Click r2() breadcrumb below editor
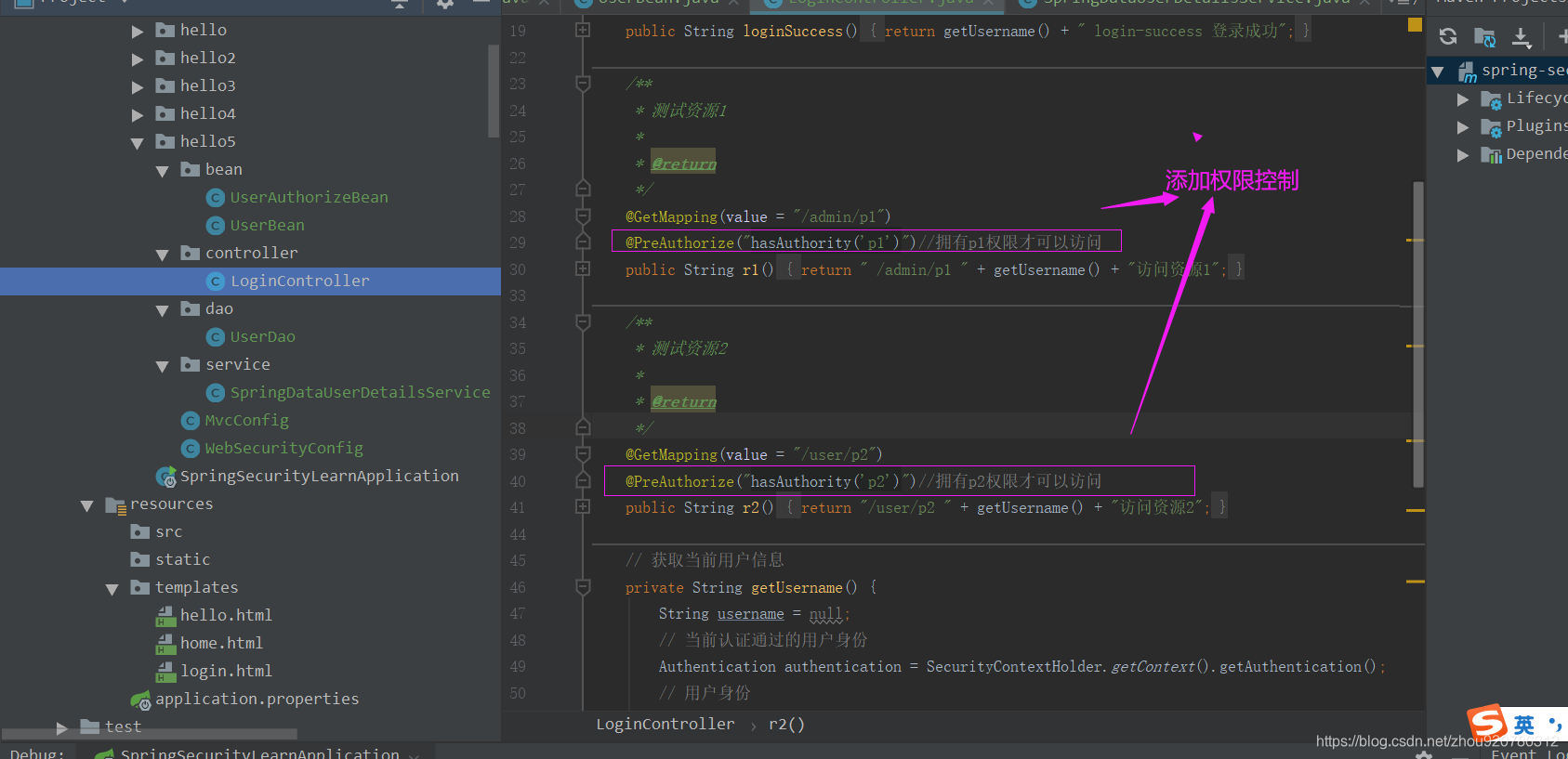 click(786, 724)
